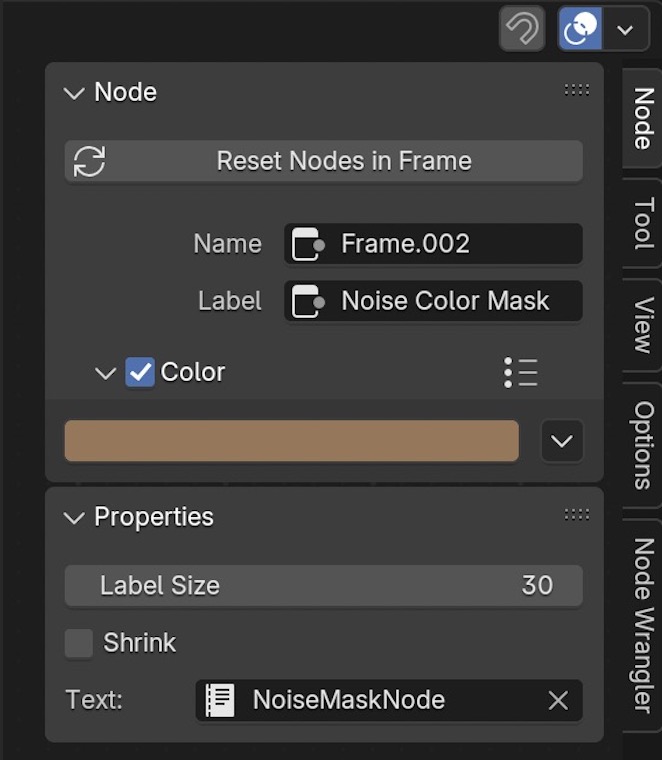Click the refresh icon on Reset Nodes
This screenshot has width=662, height=760.
click(89, 161)
